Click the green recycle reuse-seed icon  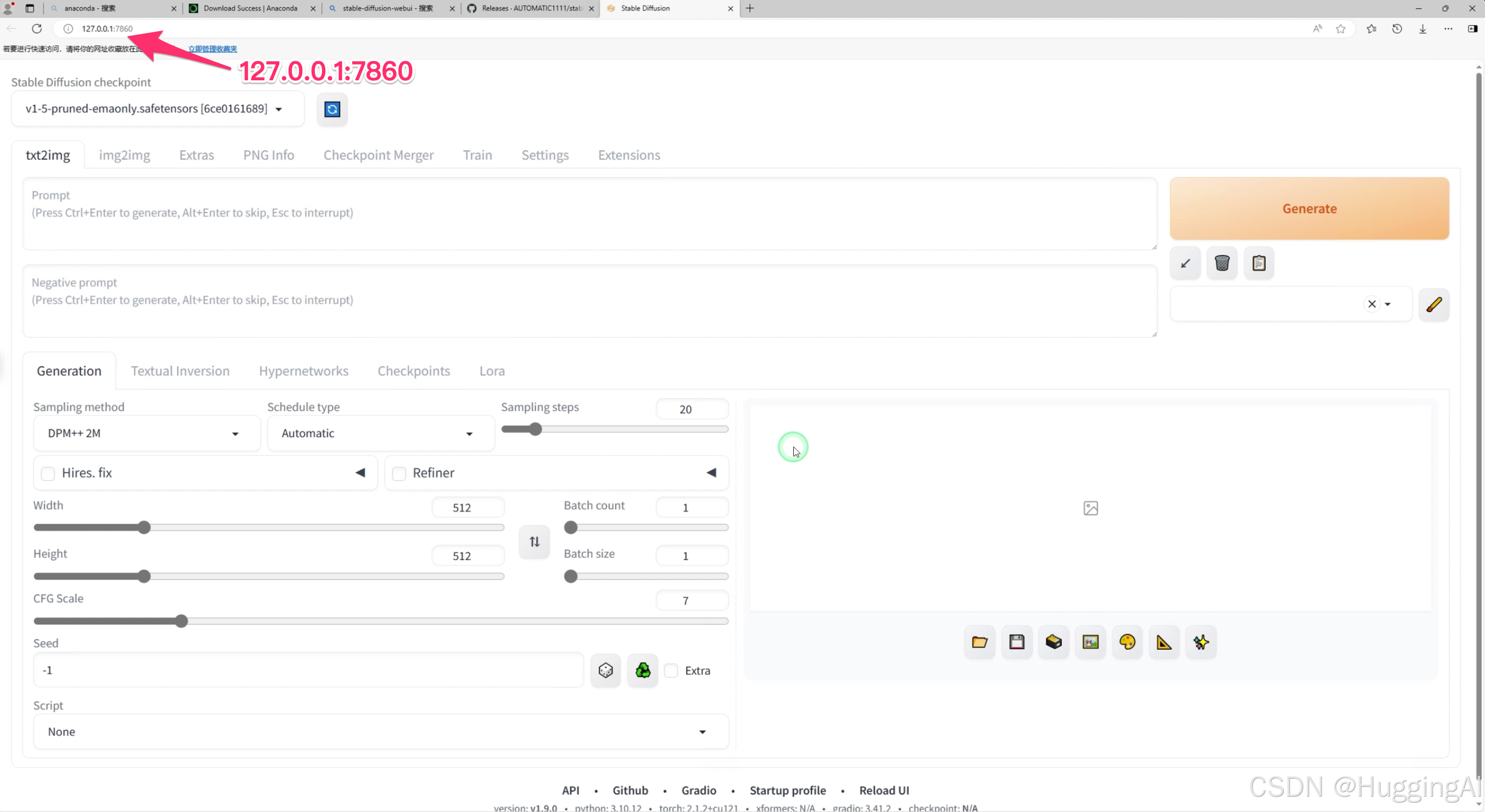(642, 670)
